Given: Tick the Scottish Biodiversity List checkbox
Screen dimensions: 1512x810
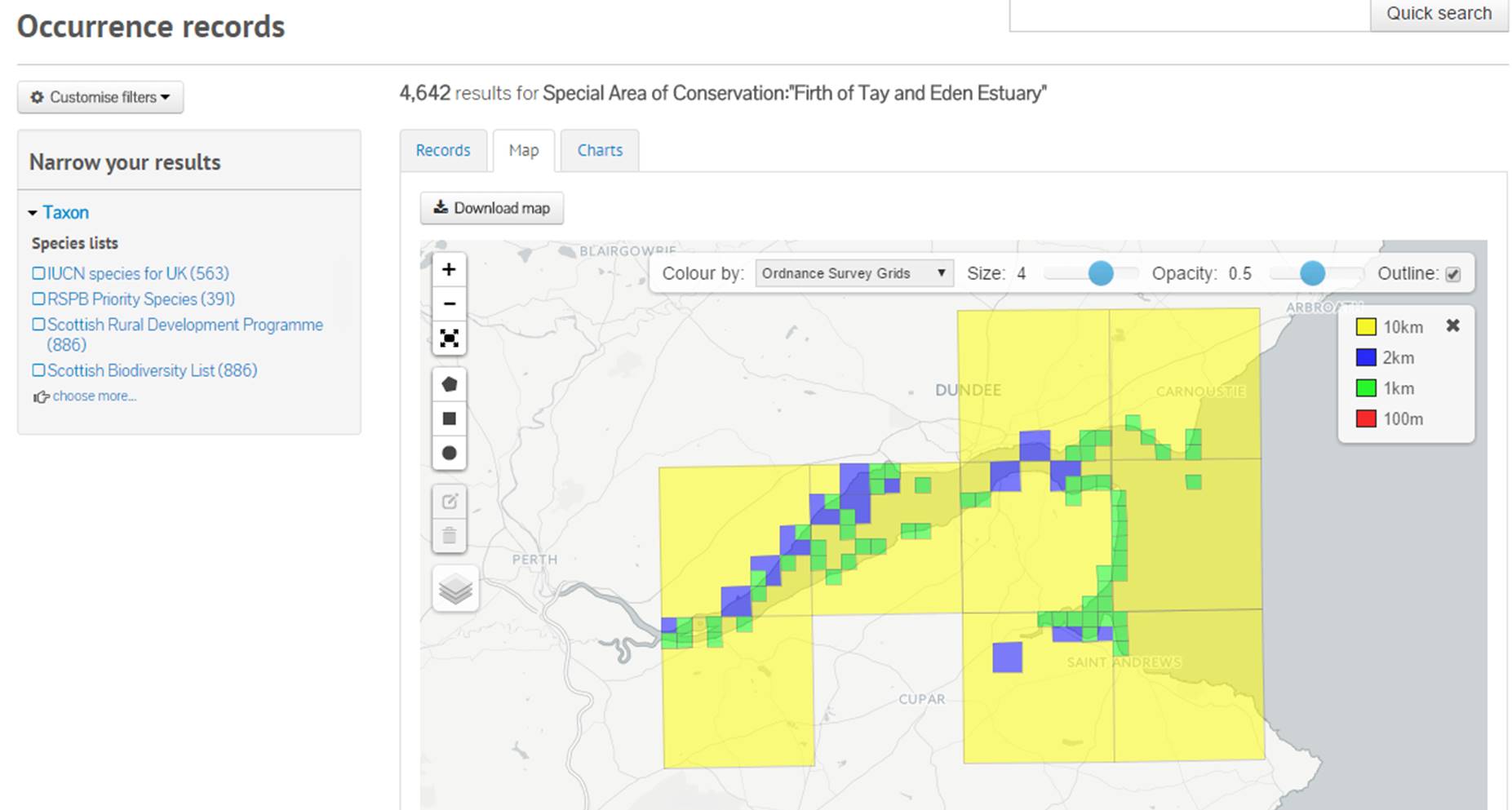Looking at the screenshot, I should (x=38, y=370).
